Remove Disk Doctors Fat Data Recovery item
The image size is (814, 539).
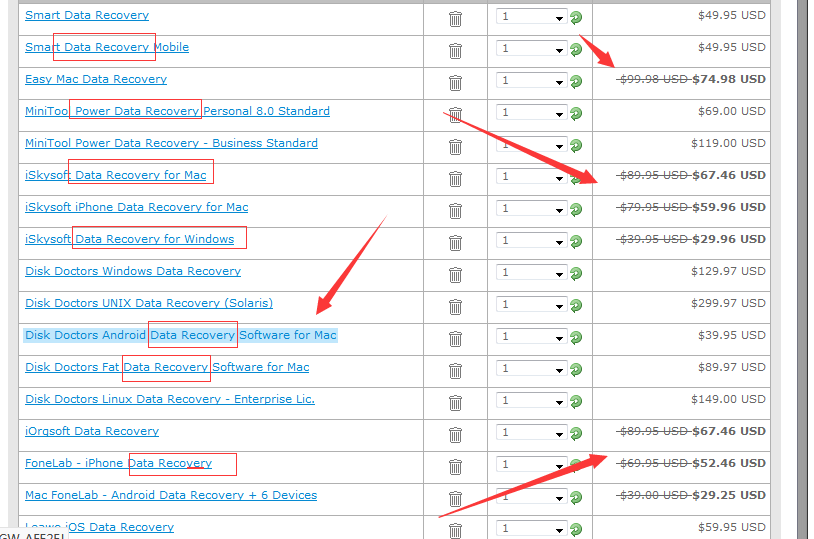pos(455,371)
